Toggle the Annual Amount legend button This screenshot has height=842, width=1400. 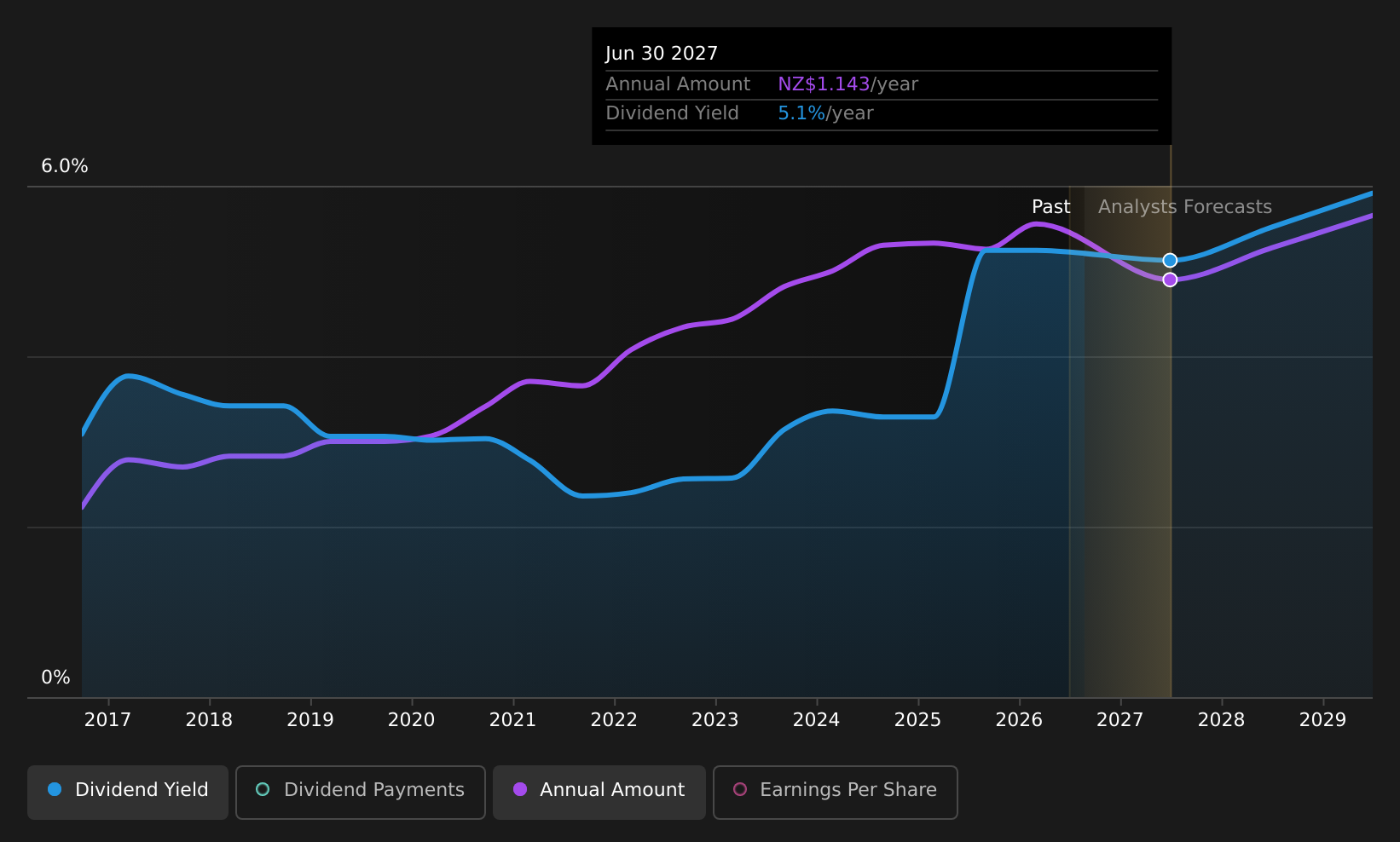(599, 793)
